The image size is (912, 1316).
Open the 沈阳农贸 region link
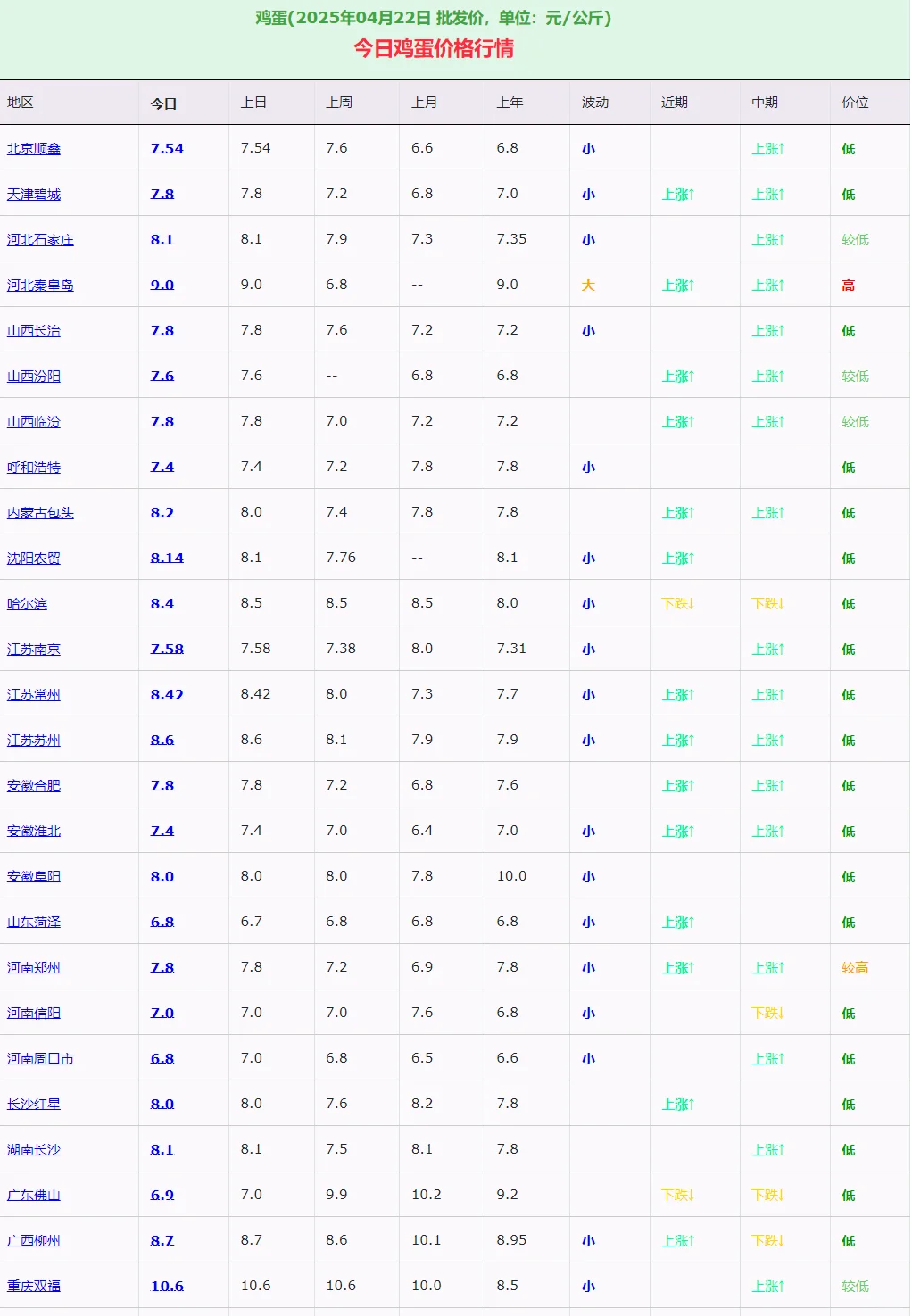click(34, 559)
